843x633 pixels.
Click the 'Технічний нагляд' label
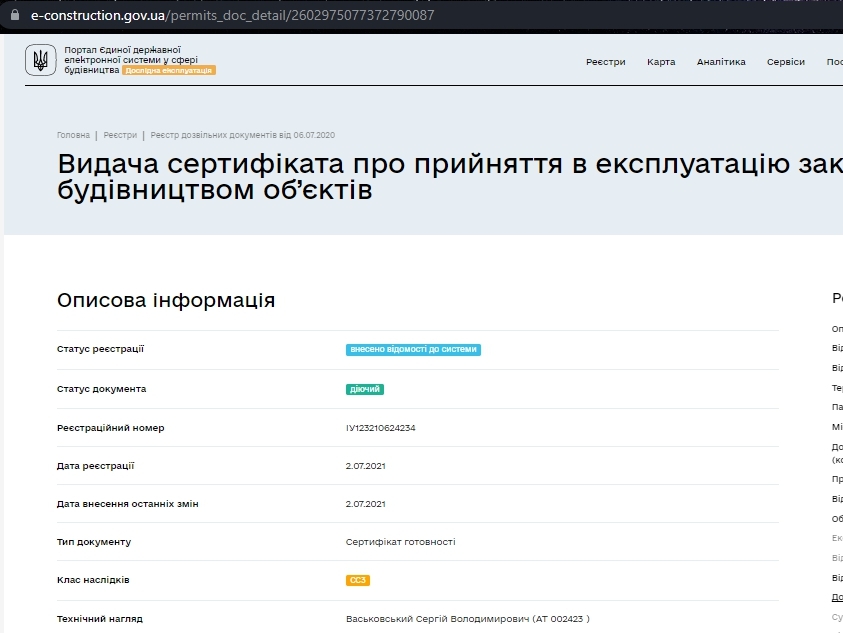[100, 619]
